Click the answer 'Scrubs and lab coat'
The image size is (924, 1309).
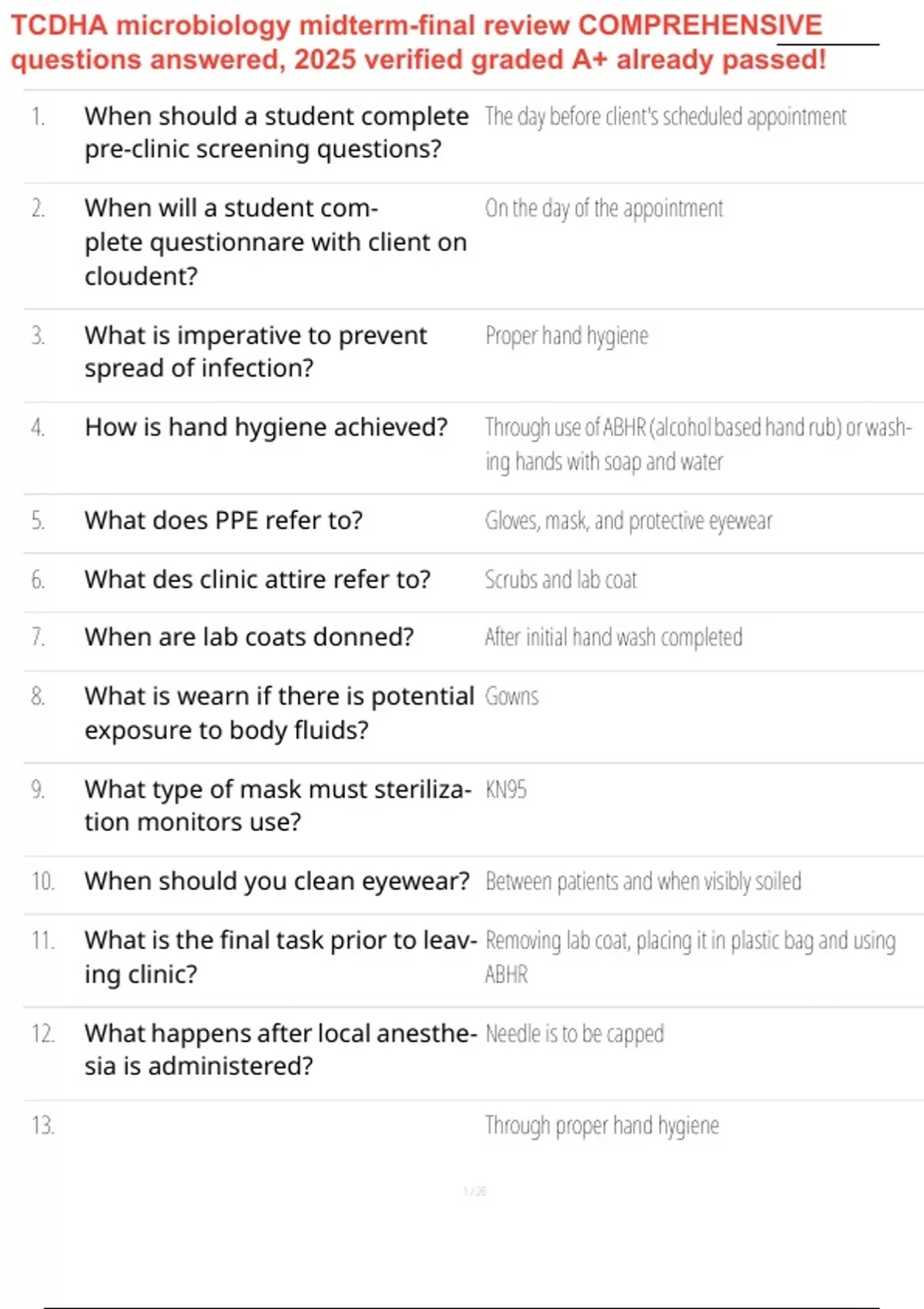(561, 580)
